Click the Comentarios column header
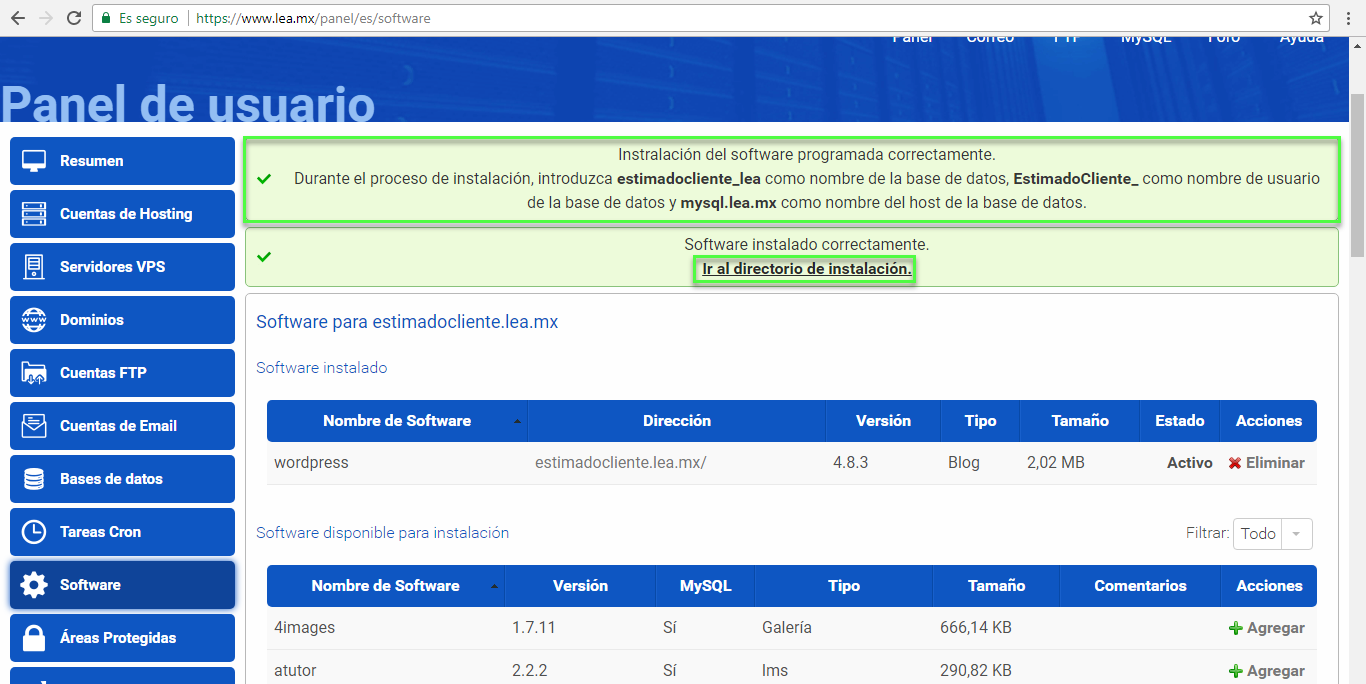 (1140, 586)
